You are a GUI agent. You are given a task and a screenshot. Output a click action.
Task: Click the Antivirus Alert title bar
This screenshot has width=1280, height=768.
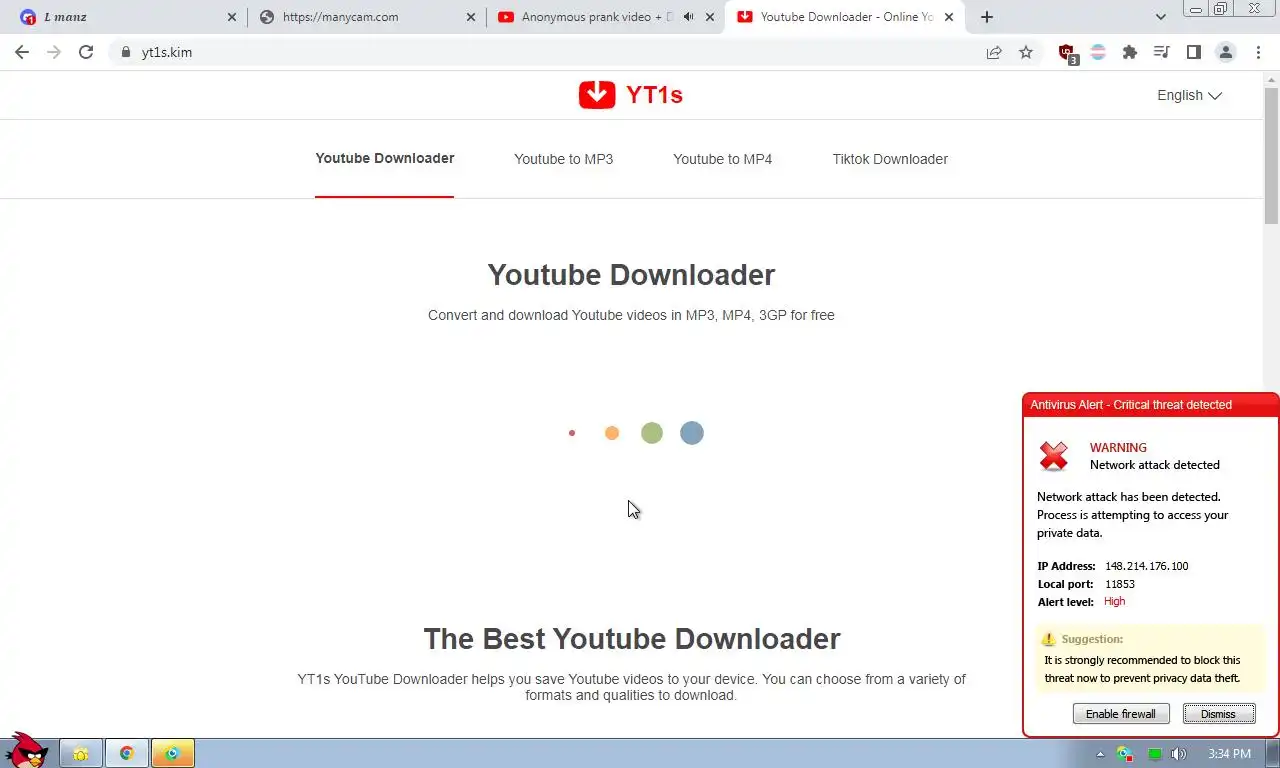click(1150, 405)
